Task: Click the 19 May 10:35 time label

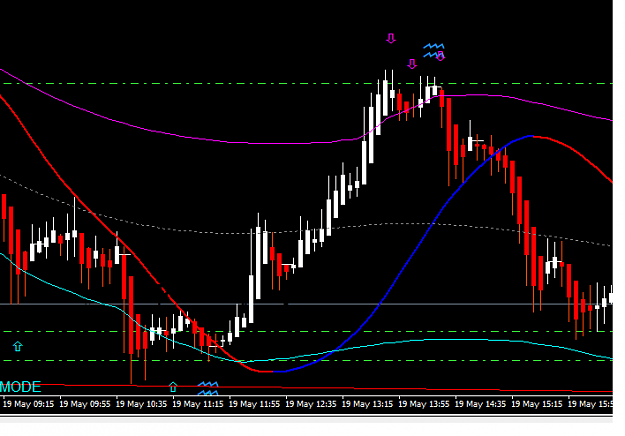Action: click(x=142, y=404)
